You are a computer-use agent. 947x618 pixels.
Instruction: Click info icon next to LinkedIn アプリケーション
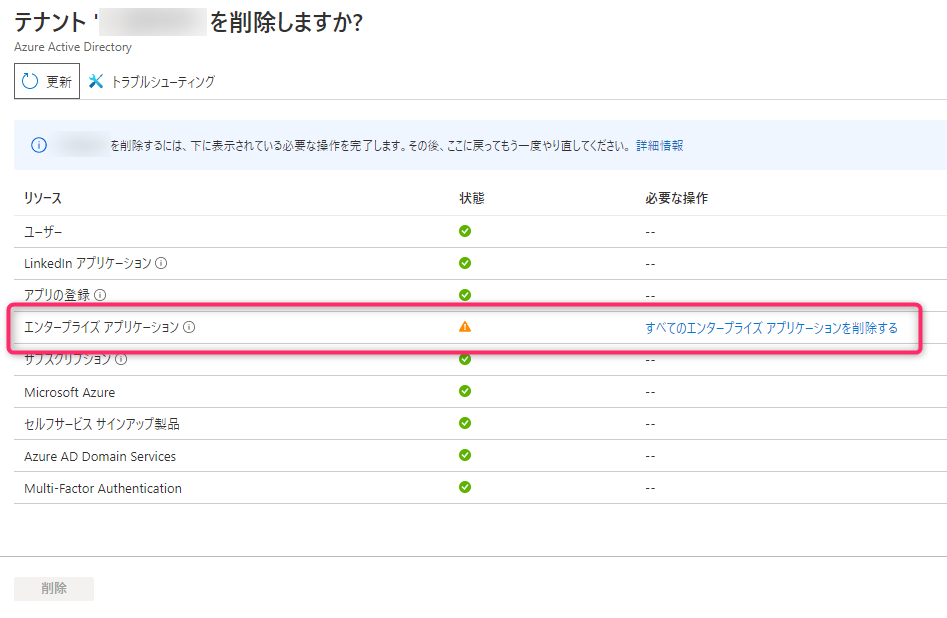click(161, 263)
